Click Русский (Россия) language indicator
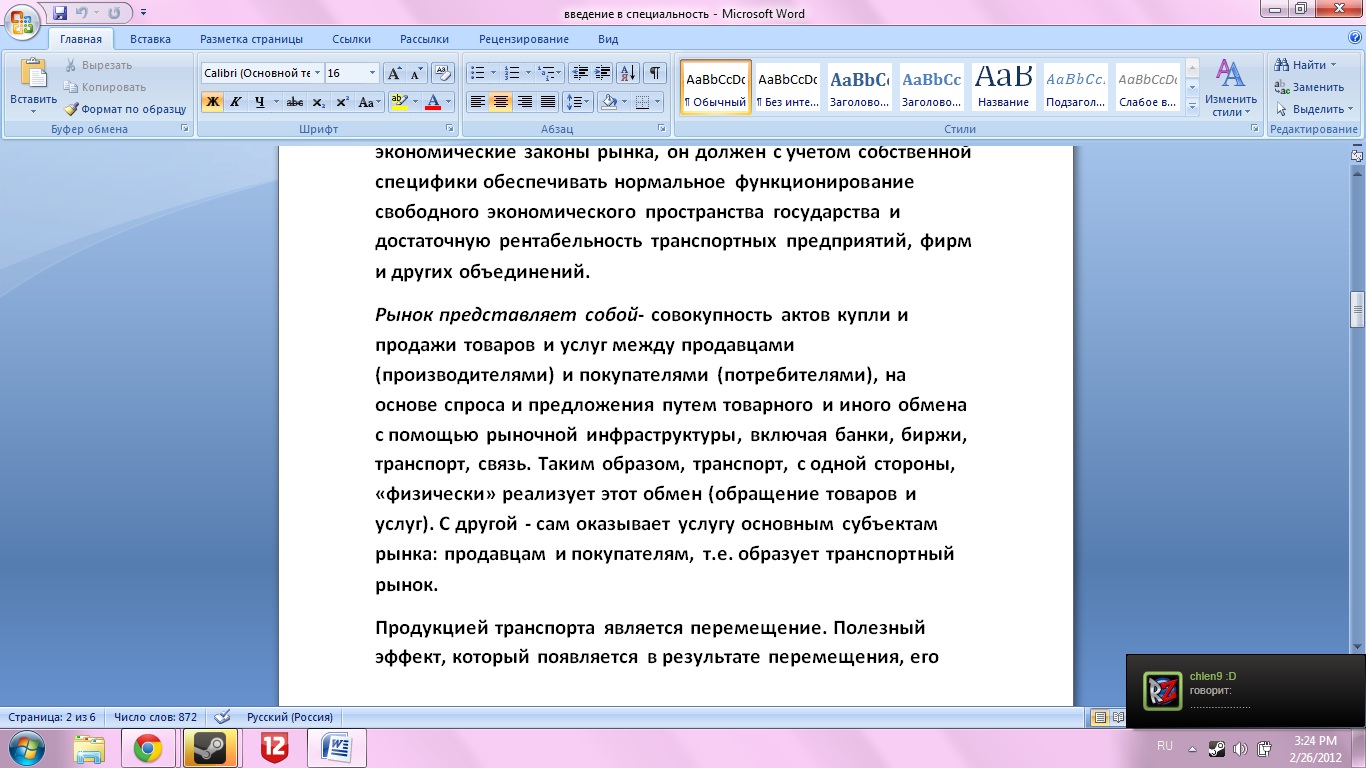 pos(290,717)
